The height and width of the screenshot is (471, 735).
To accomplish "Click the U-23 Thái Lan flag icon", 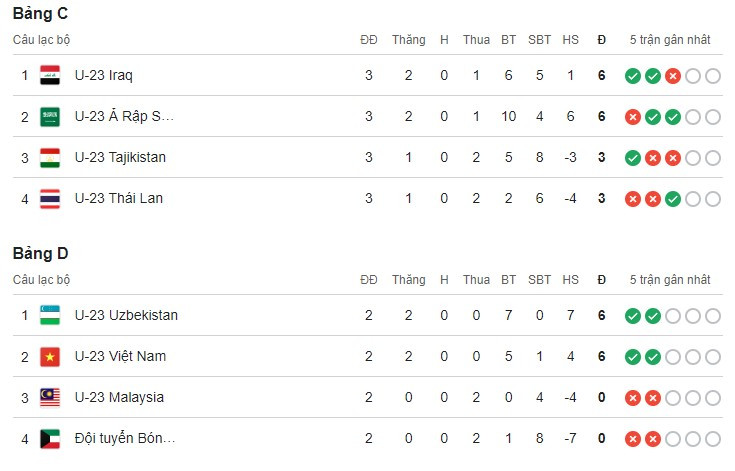I will (50, 198).
